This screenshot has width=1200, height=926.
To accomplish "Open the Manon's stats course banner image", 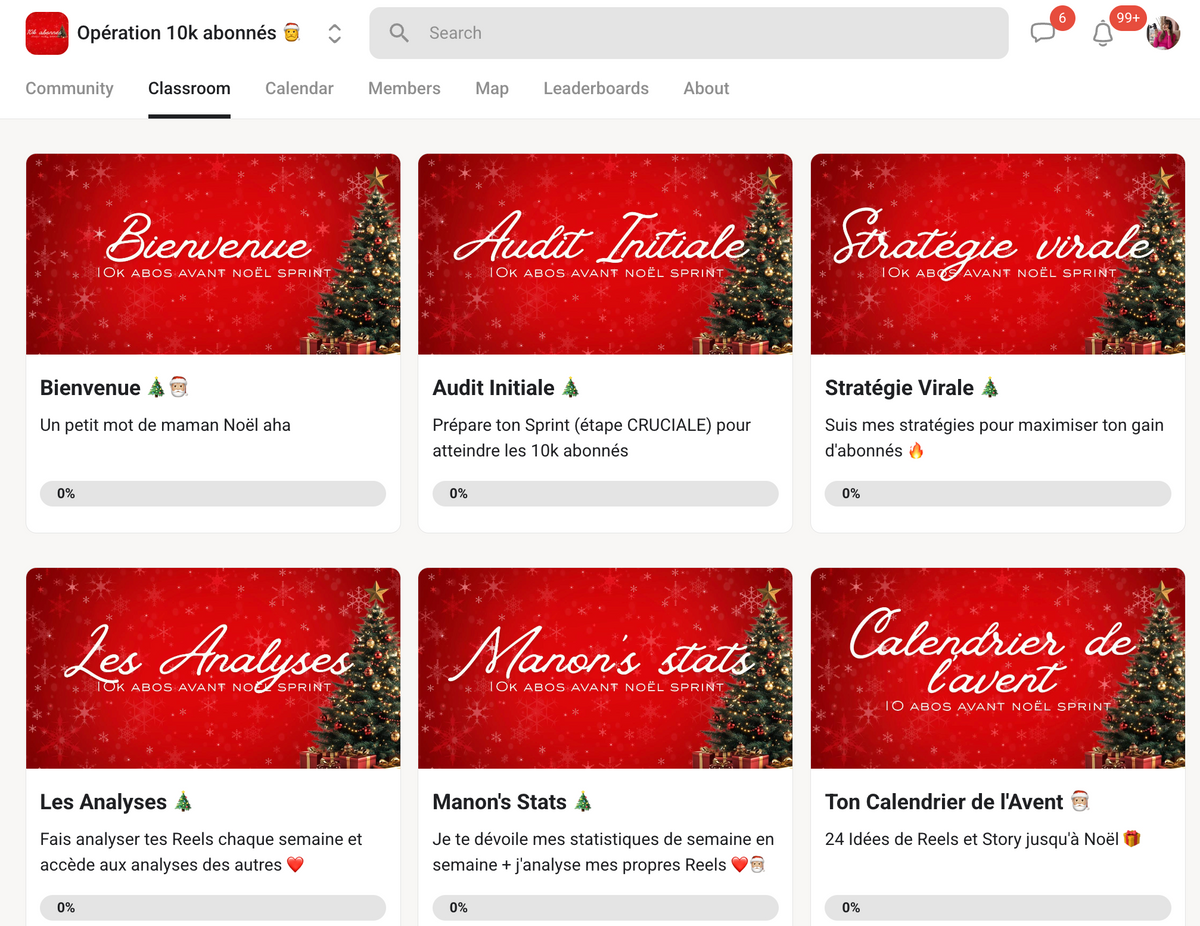I will (x=605, y=668).
